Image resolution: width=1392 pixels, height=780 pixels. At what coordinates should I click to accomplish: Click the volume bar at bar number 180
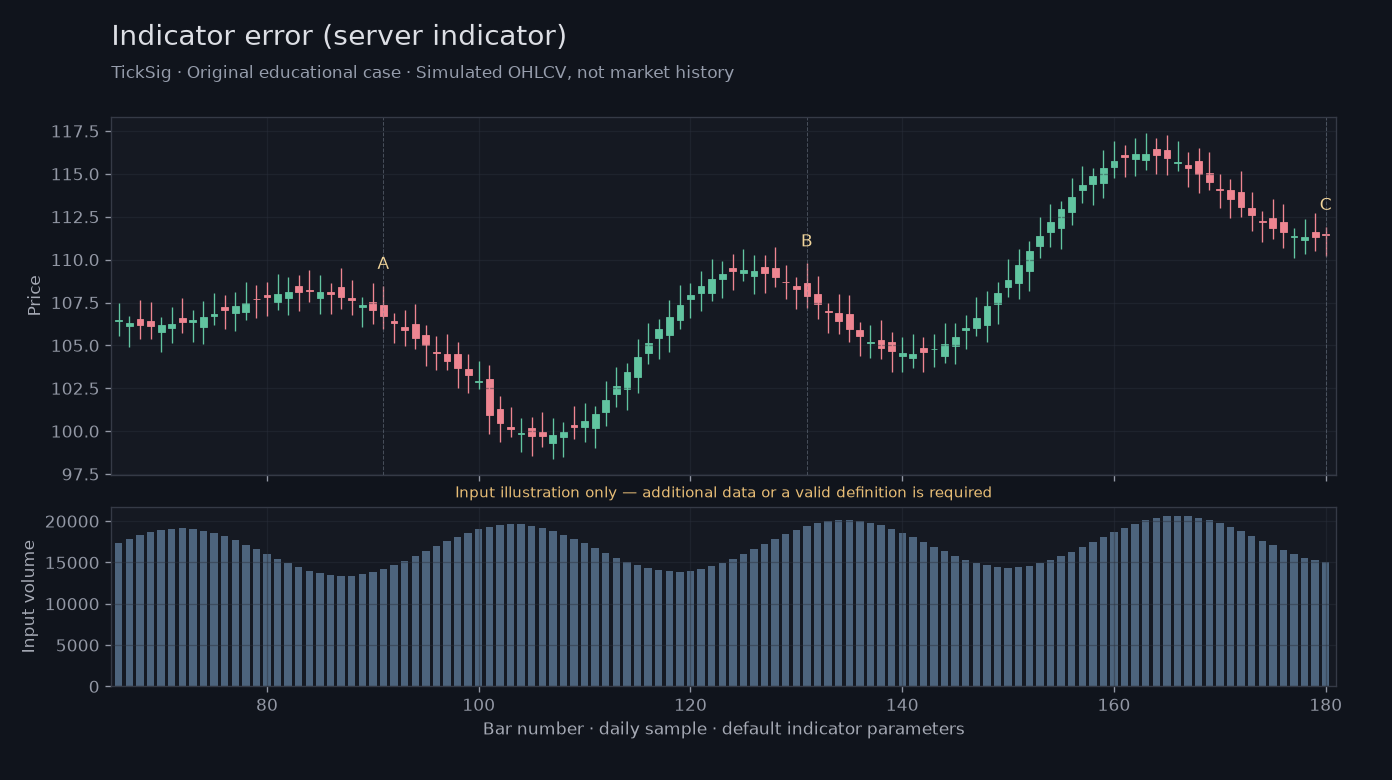1326,624
